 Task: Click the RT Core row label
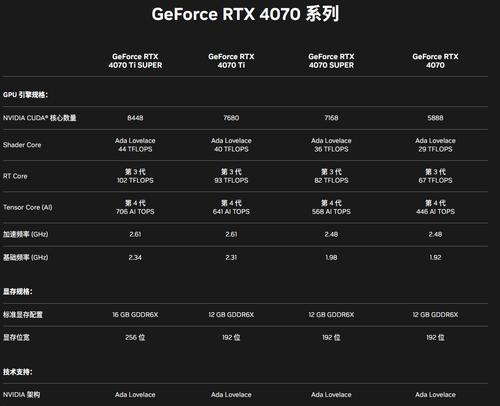[15, 176]
